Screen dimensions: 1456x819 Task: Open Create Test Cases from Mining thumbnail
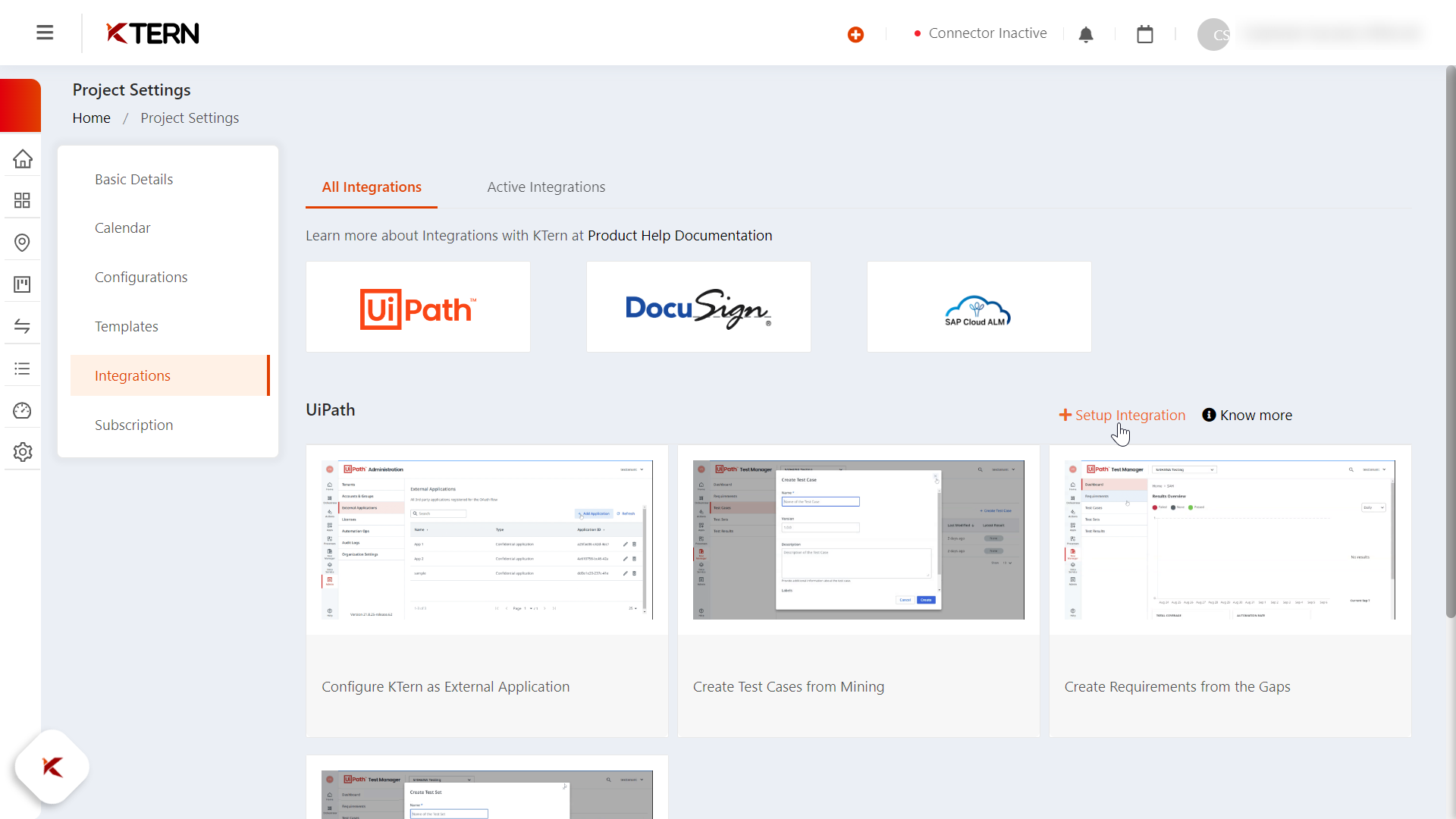[x=858, y=540]
